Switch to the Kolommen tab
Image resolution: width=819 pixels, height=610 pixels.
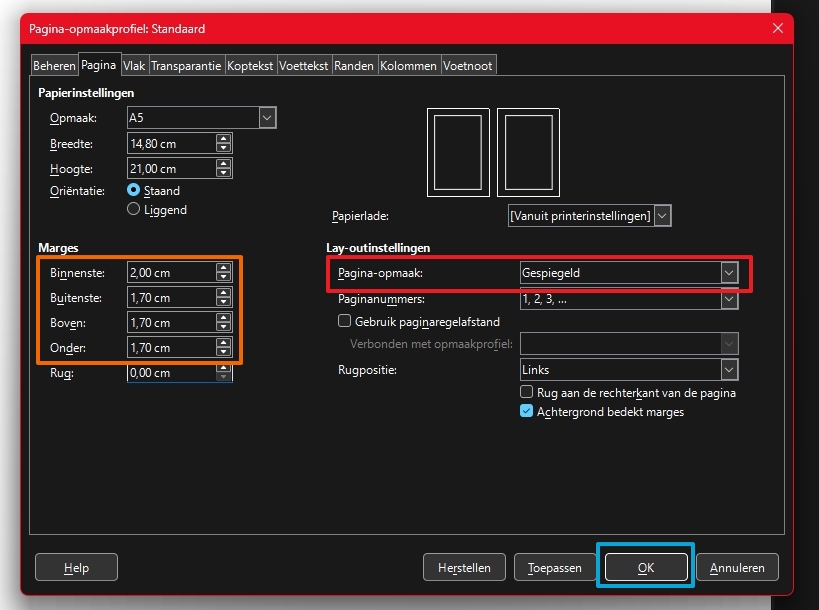(408, 66)
